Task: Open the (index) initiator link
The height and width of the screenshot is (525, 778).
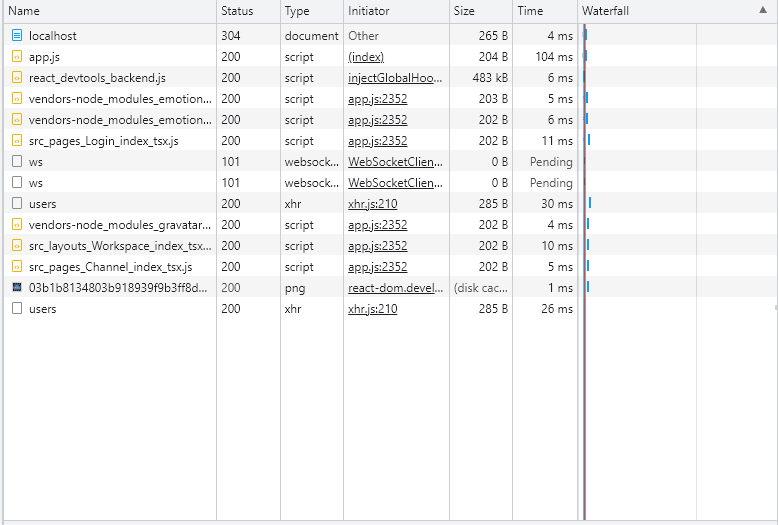Action: click(366, 57)
